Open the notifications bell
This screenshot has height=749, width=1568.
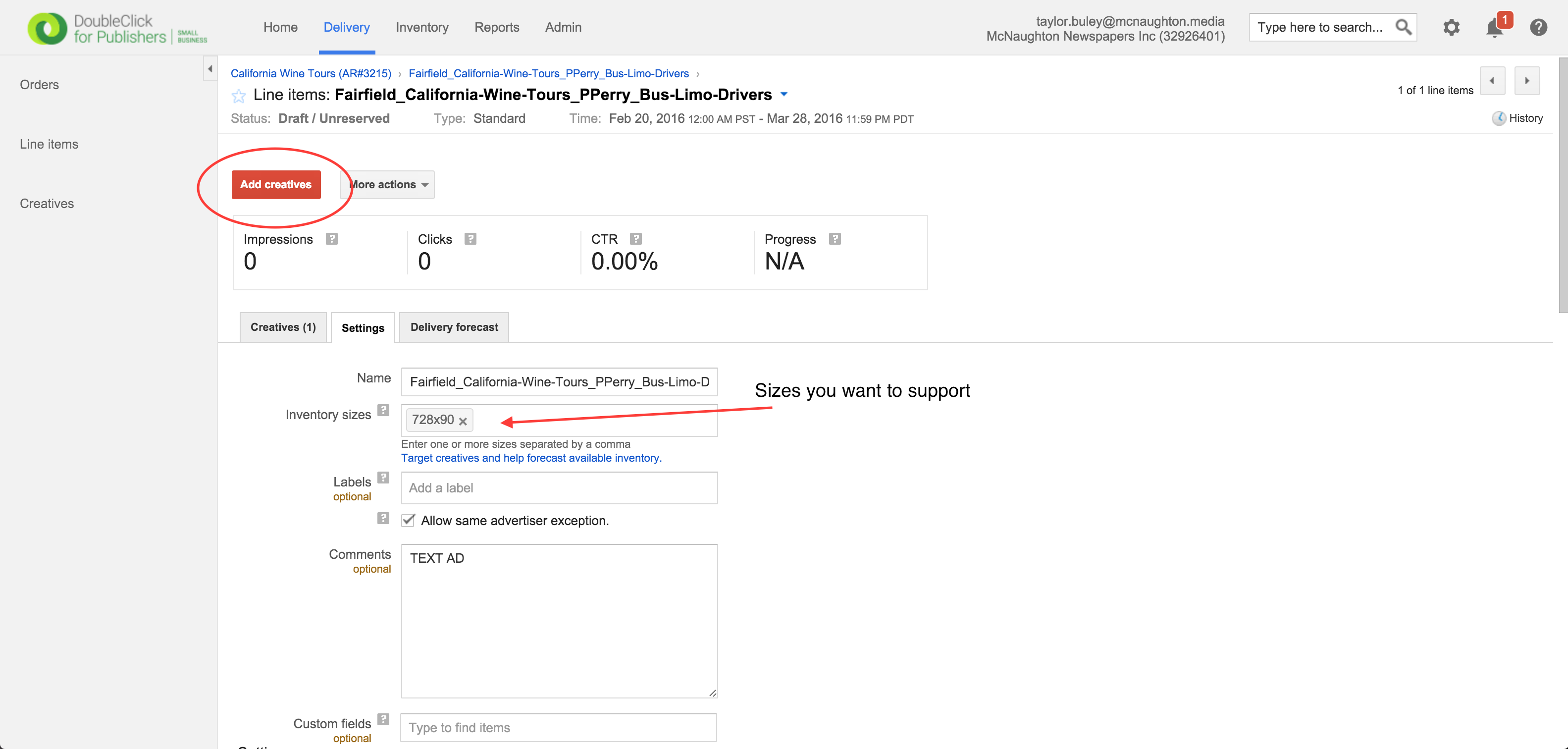1494,27
